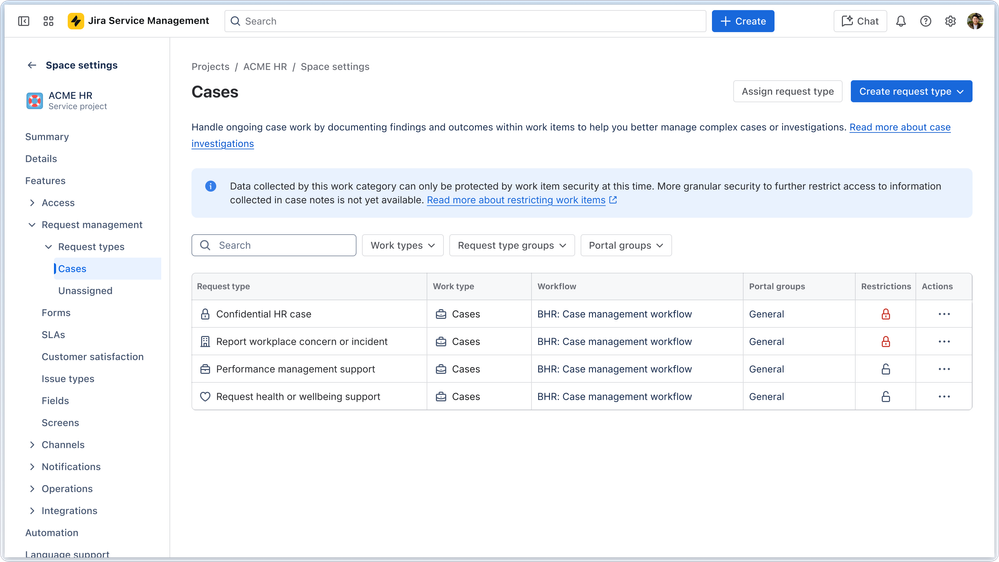999x562 pixels.
Task: Open the Request type groups dropdown
Action: [512, 245]
